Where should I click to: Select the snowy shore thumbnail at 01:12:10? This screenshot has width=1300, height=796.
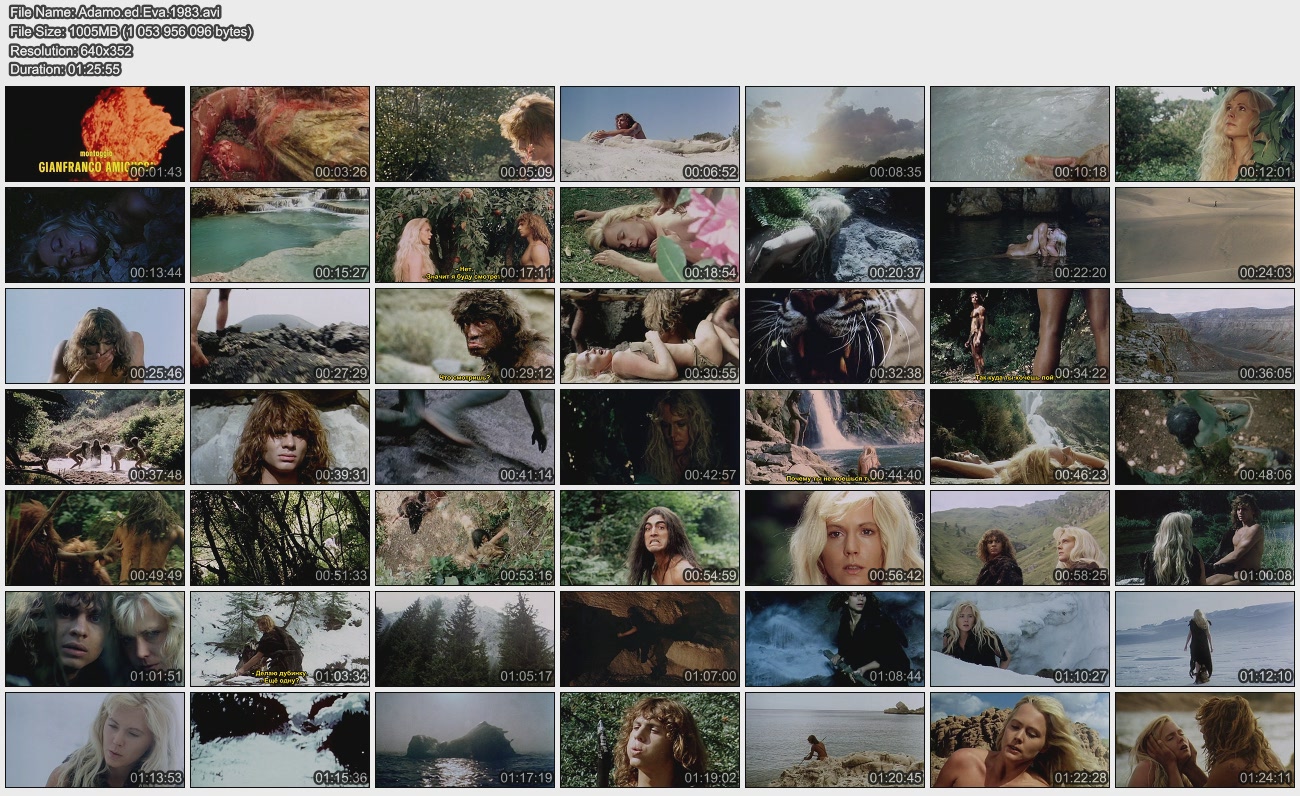[1205, 638]
